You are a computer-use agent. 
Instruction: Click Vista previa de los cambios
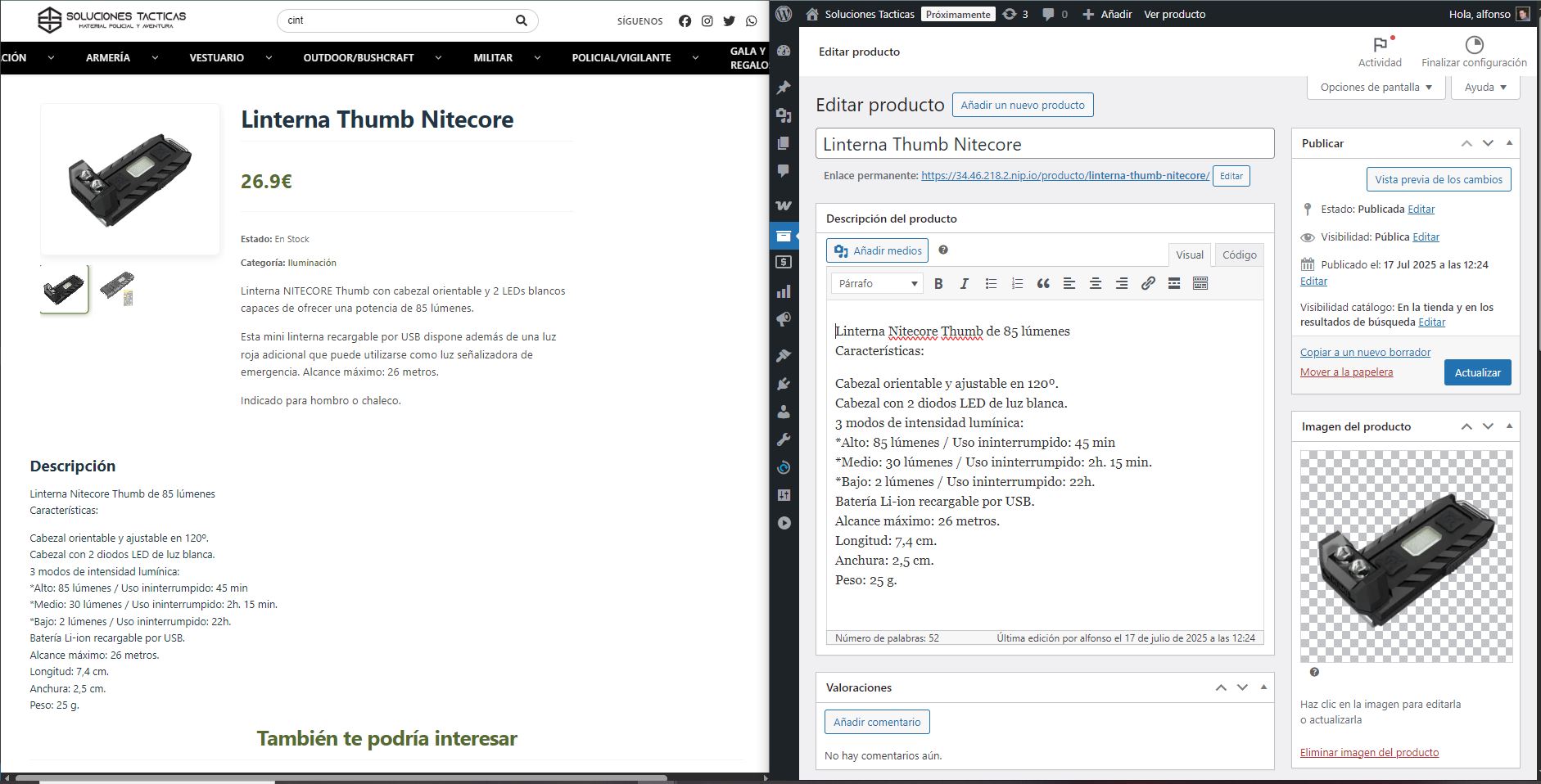click(1439, 179)
